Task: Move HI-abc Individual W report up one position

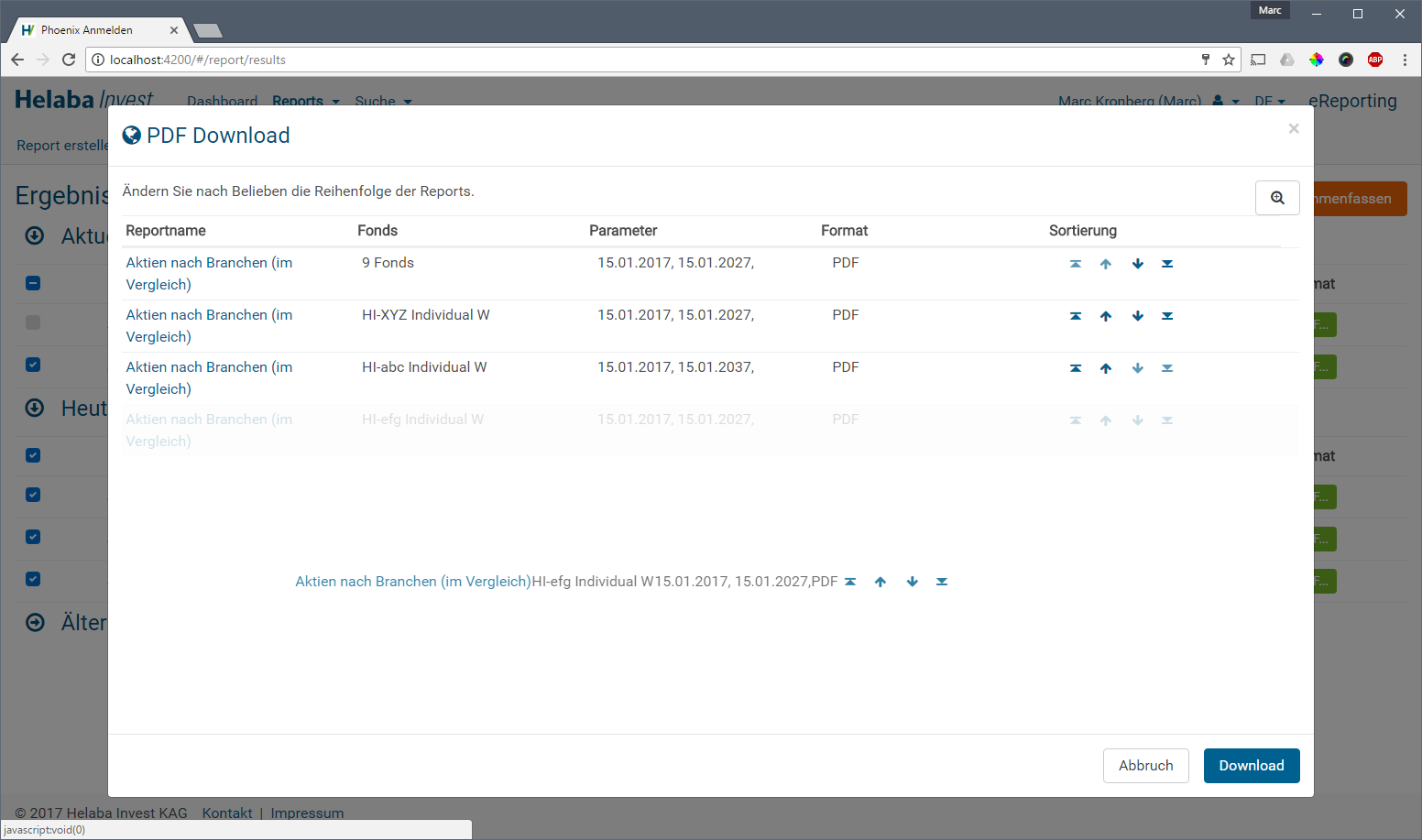Action: click(1106, 368)
